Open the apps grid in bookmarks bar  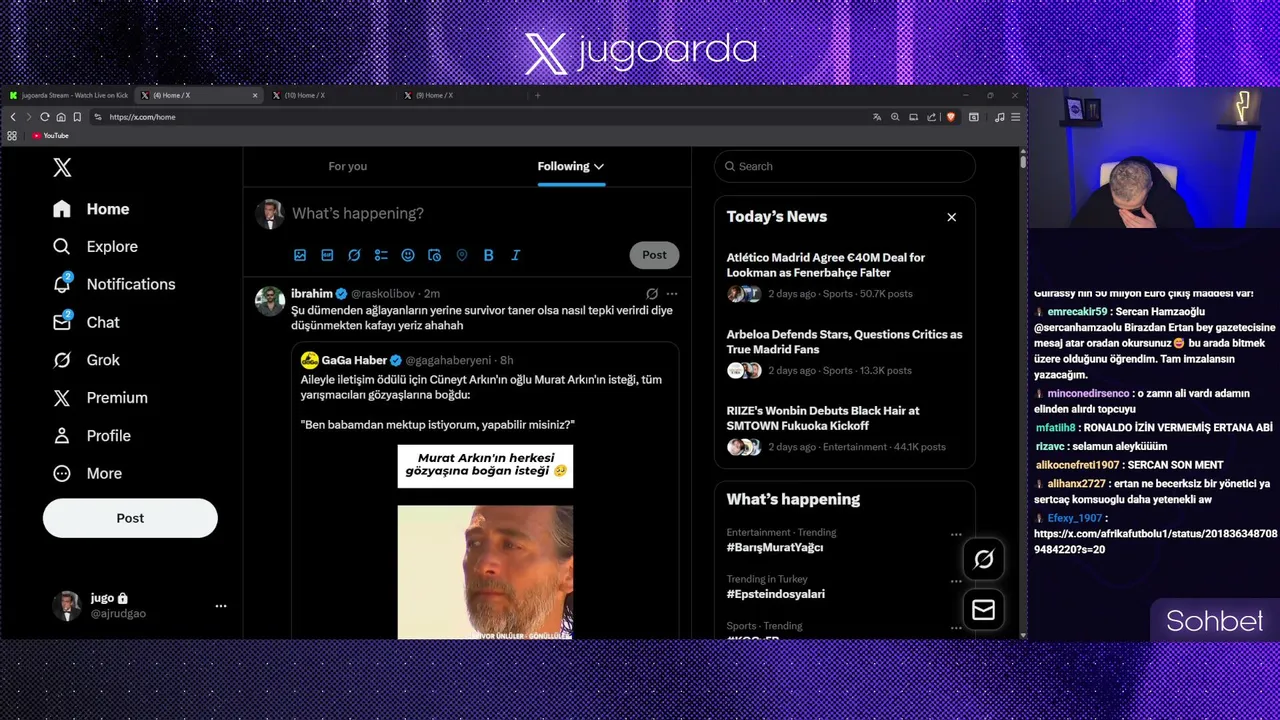[x=12, y=136]
